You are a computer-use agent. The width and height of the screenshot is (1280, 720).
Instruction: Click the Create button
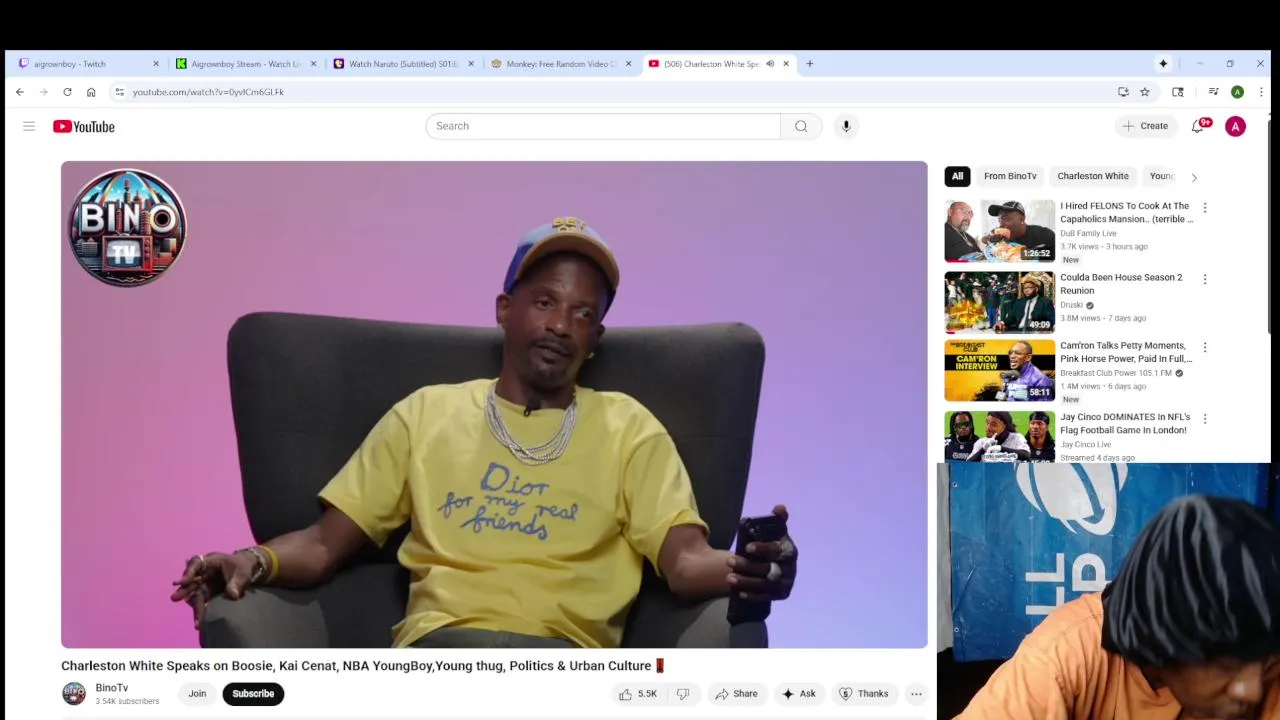[x=1145, y=126]
